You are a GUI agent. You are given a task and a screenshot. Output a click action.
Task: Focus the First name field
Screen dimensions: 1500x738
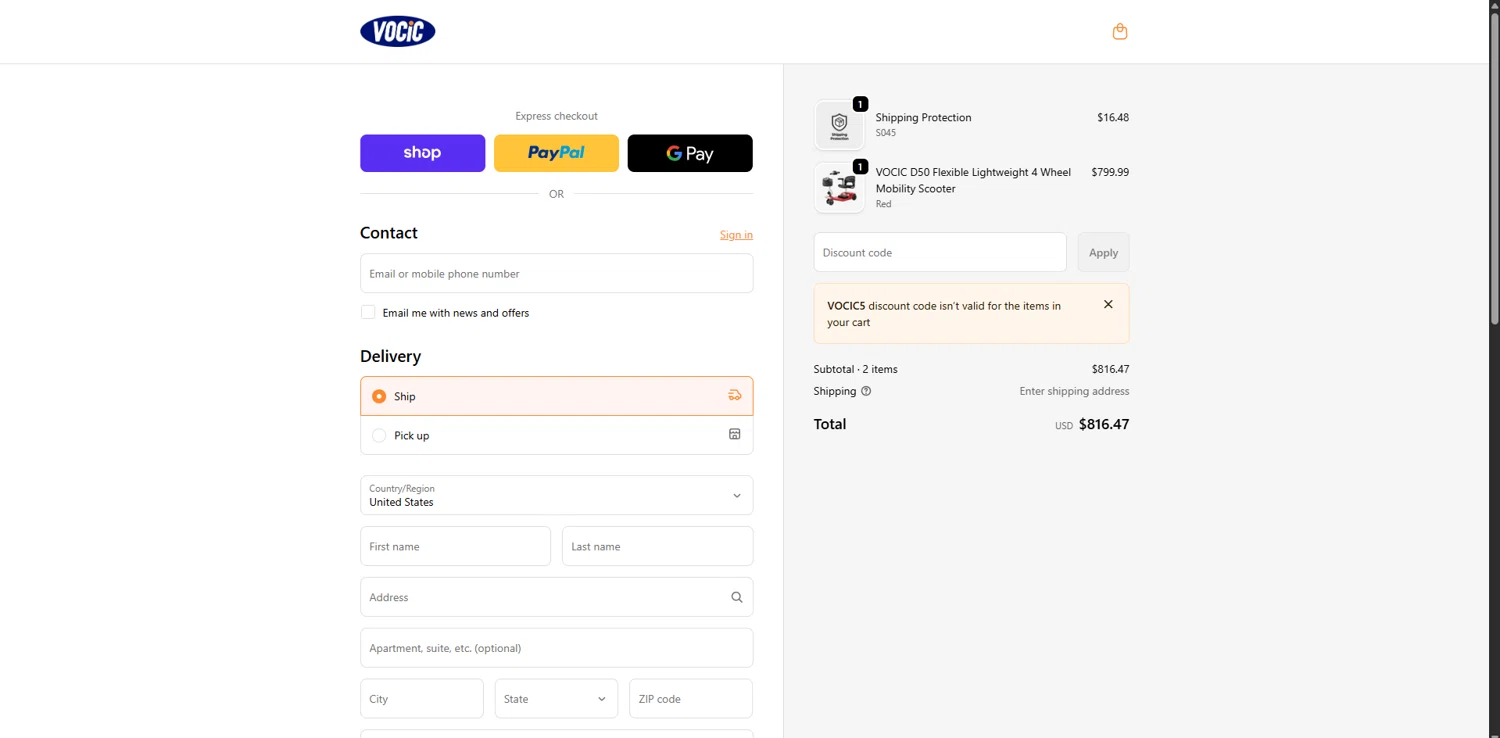[455, 546]
